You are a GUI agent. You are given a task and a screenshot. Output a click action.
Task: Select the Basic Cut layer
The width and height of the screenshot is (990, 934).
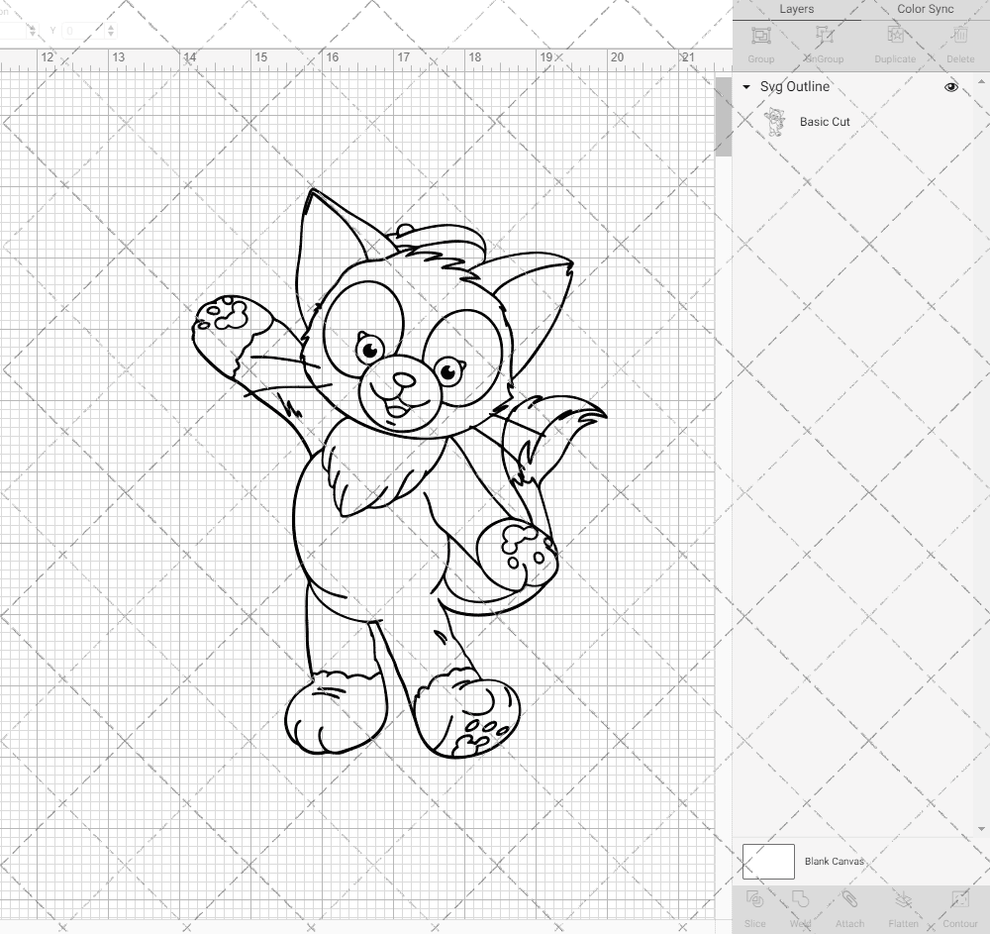pyautogui.click(x=825, y=121)
